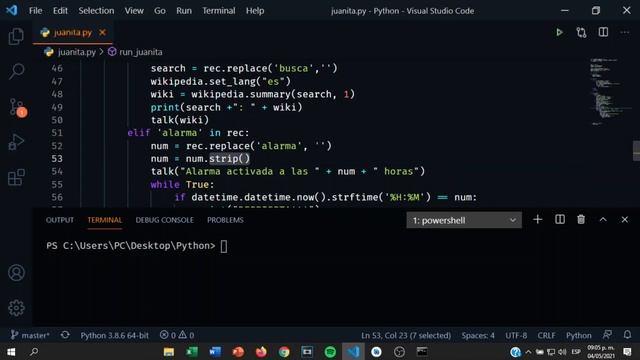Open the feedback icon in status bar
The width and height of the screenshot is (640, 360).
click(x=607, y=335)
